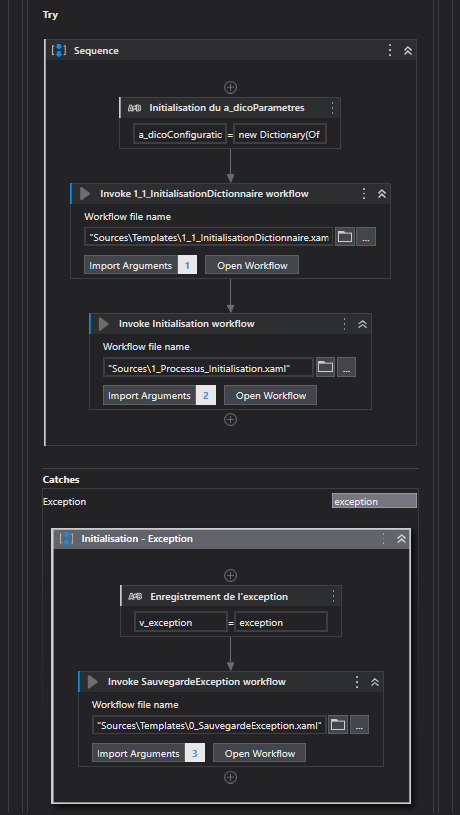The image size is (460, 815).
Task: Open options for Initialisation du a_dicoParametres
Action: click(333, 108)
